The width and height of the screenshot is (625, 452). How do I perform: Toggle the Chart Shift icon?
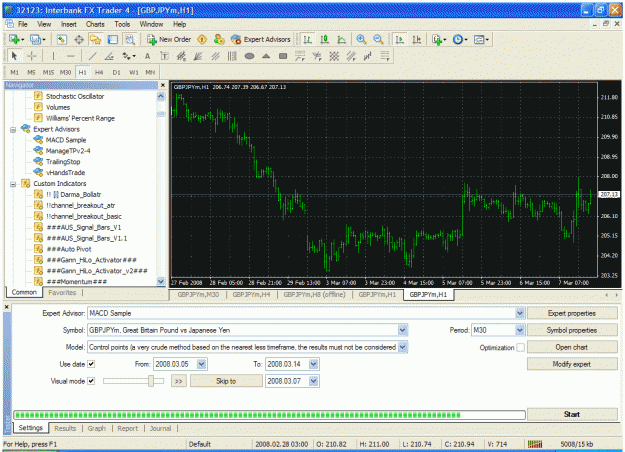pos(416,39)
